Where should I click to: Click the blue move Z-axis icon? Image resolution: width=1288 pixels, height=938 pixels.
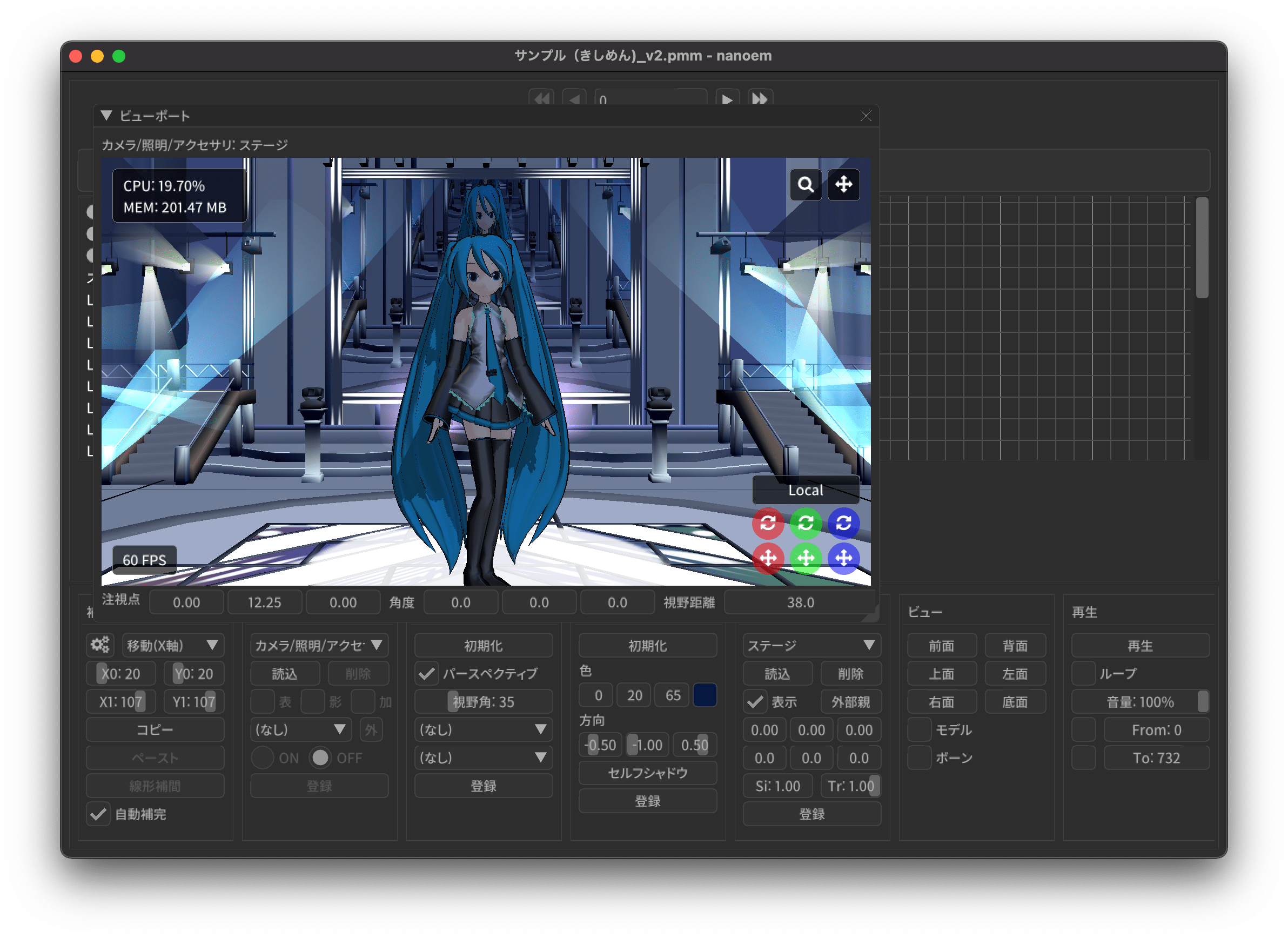[x=843, y=558]
